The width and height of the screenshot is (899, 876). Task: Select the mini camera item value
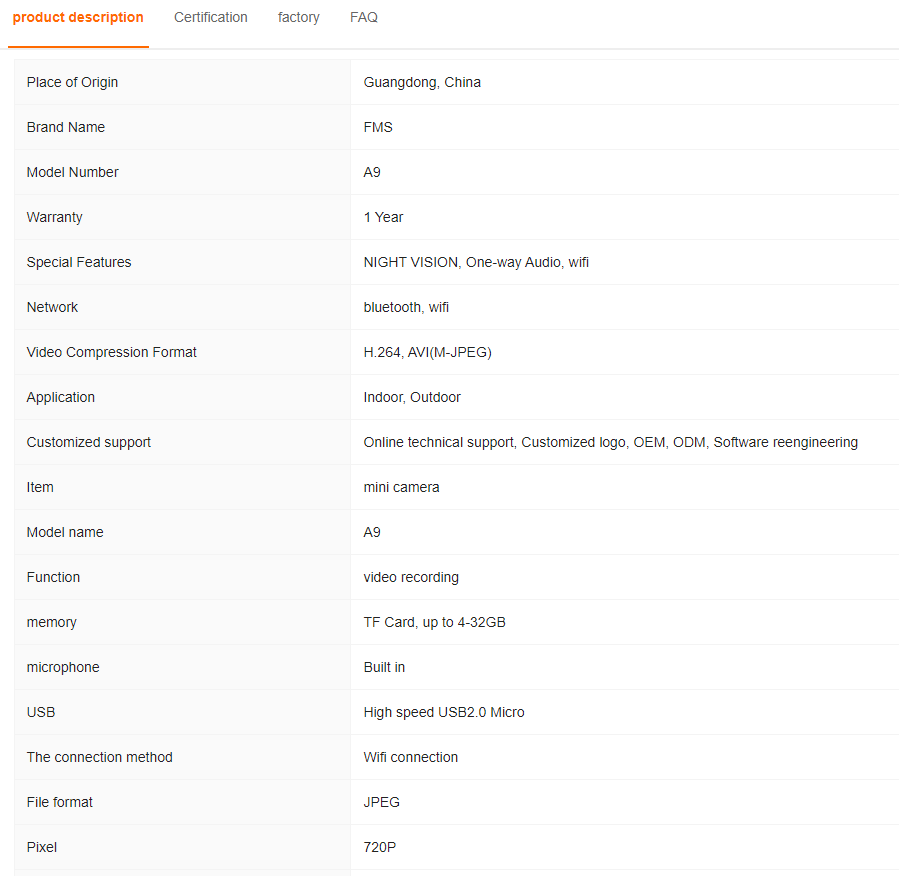click(x=401, y=487)
